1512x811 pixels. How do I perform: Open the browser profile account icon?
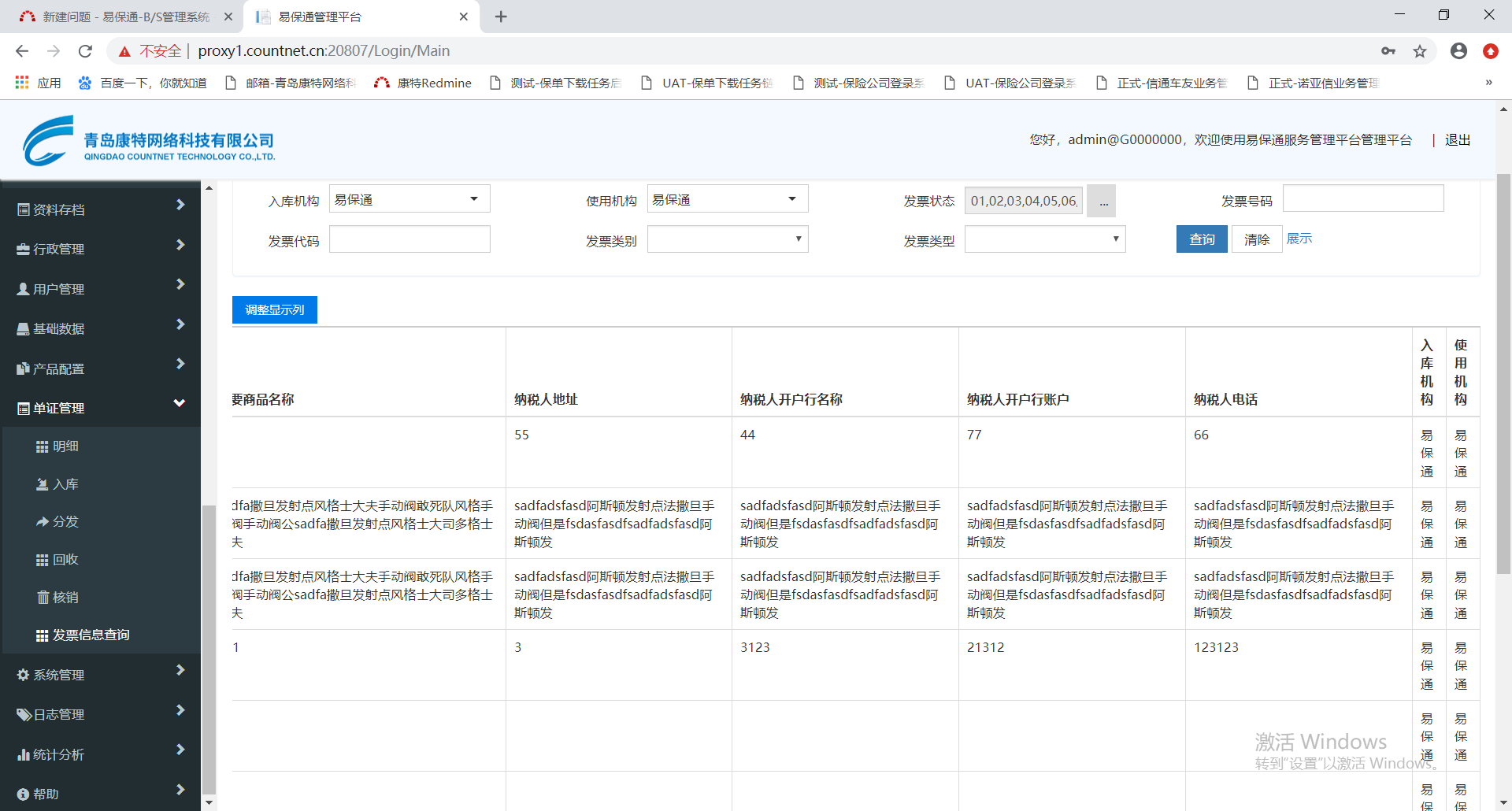click(1458, 51)
